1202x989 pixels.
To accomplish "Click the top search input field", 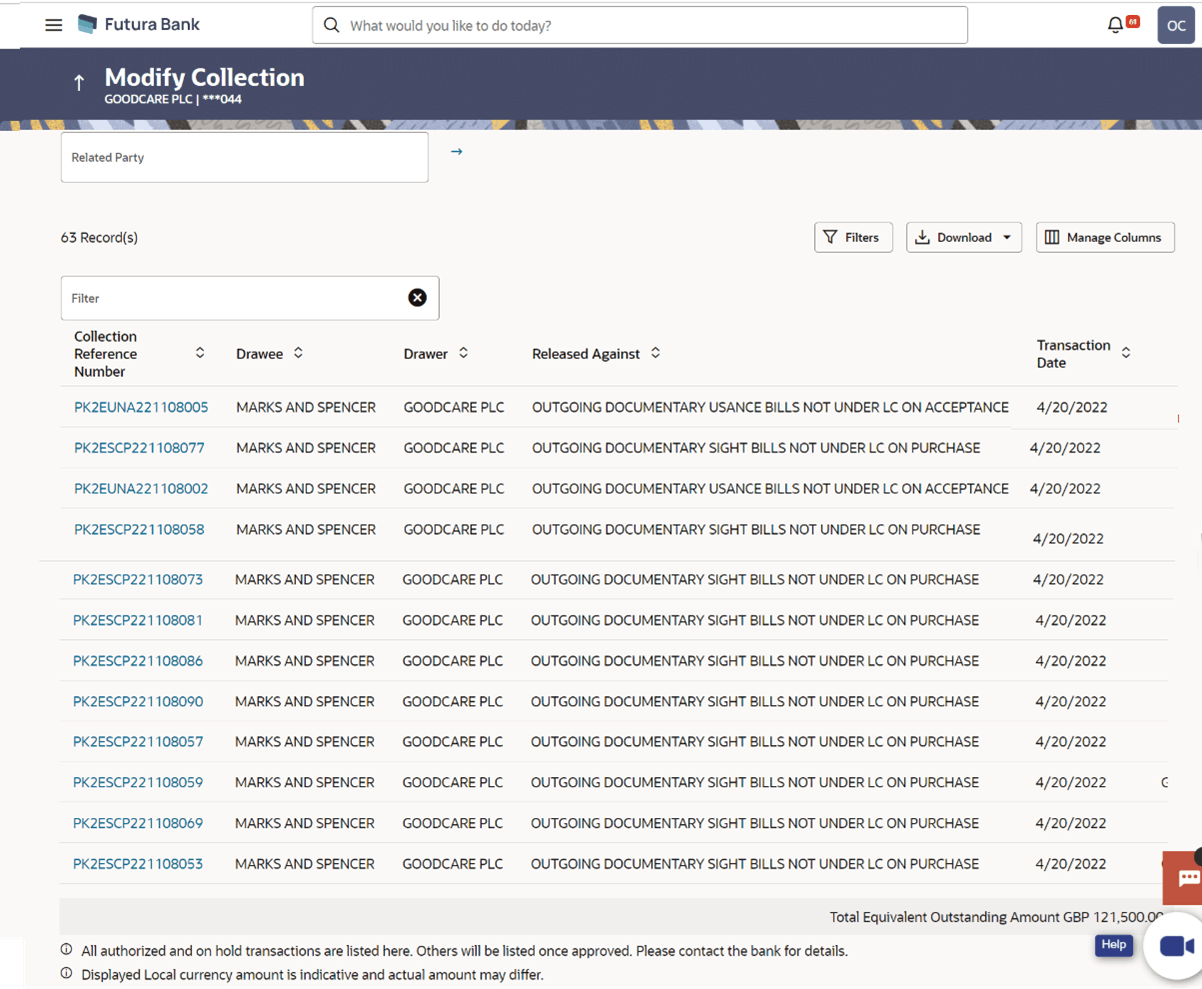I will [640, 26].
